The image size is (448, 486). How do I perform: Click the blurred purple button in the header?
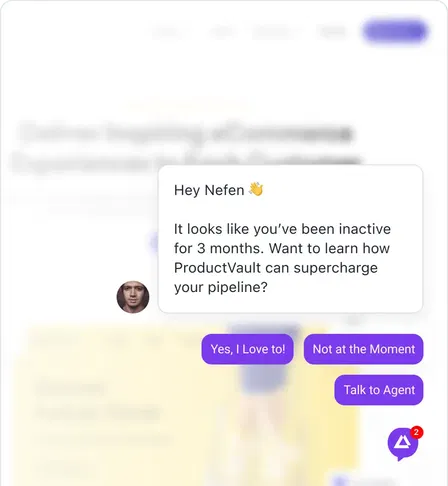(x=395, y=32)
